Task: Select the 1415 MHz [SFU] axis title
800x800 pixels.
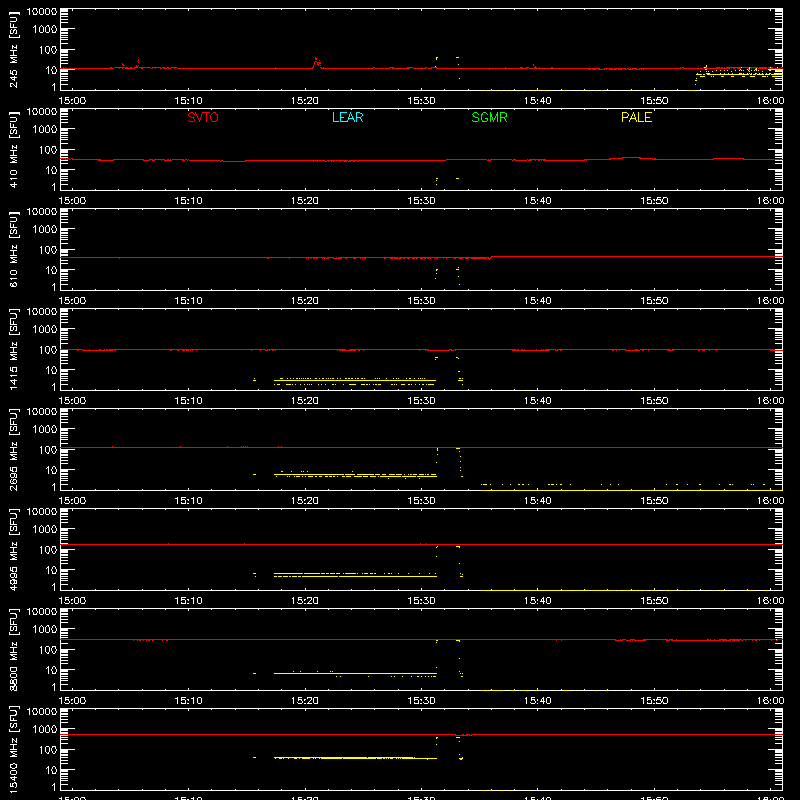Action: [14, 349]
